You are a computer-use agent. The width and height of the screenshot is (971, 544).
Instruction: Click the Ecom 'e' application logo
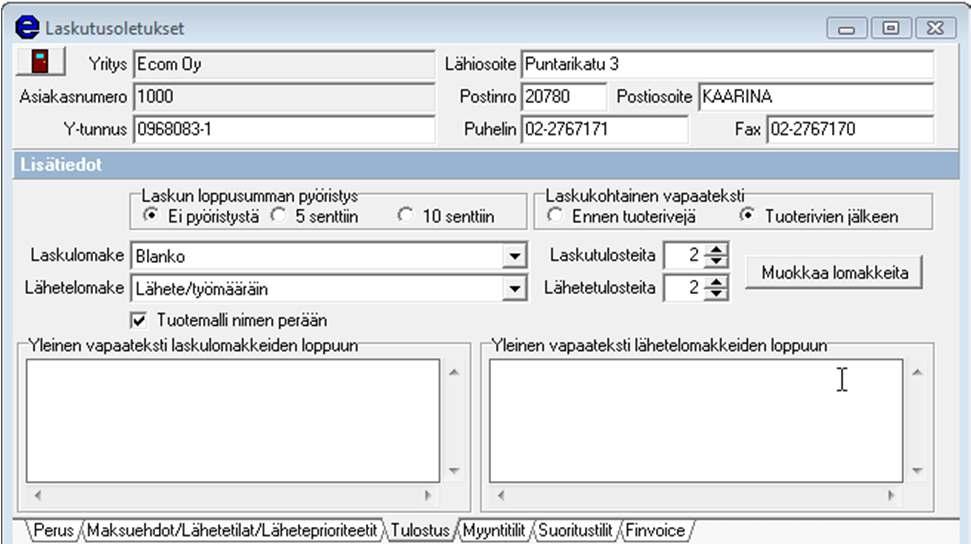(27, 27)
